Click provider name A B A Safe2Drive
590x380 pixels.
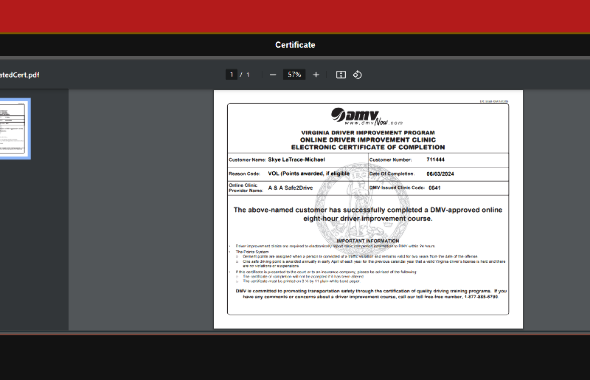290,188
